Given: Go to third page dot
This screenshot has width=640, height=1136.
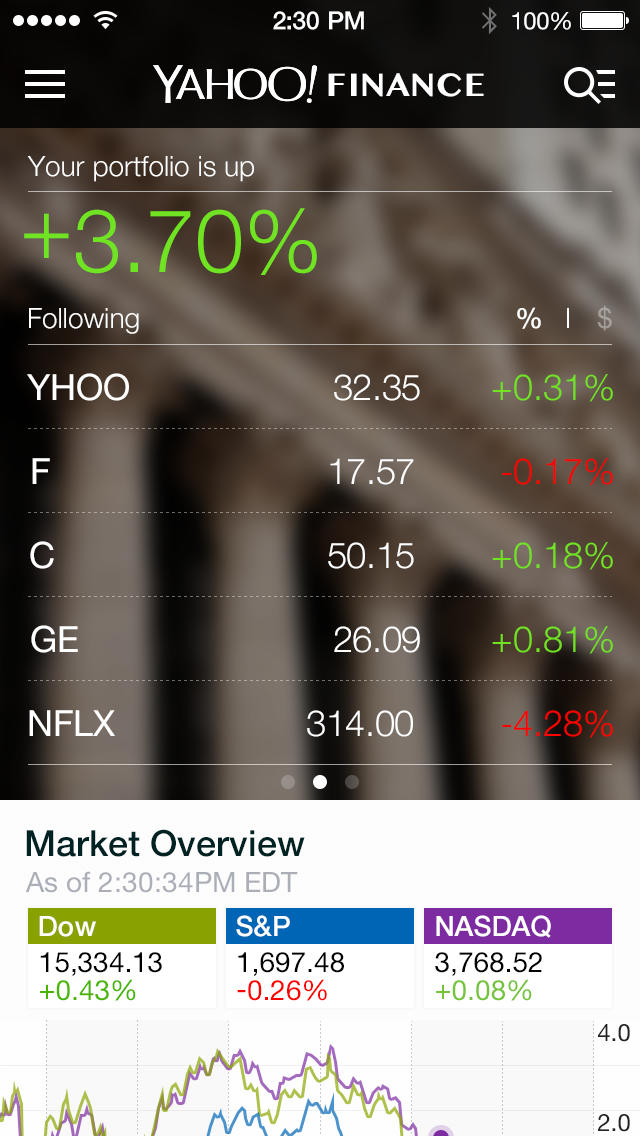Looking at the screenshot, I should pyautogui.click(x=352, y=782).
